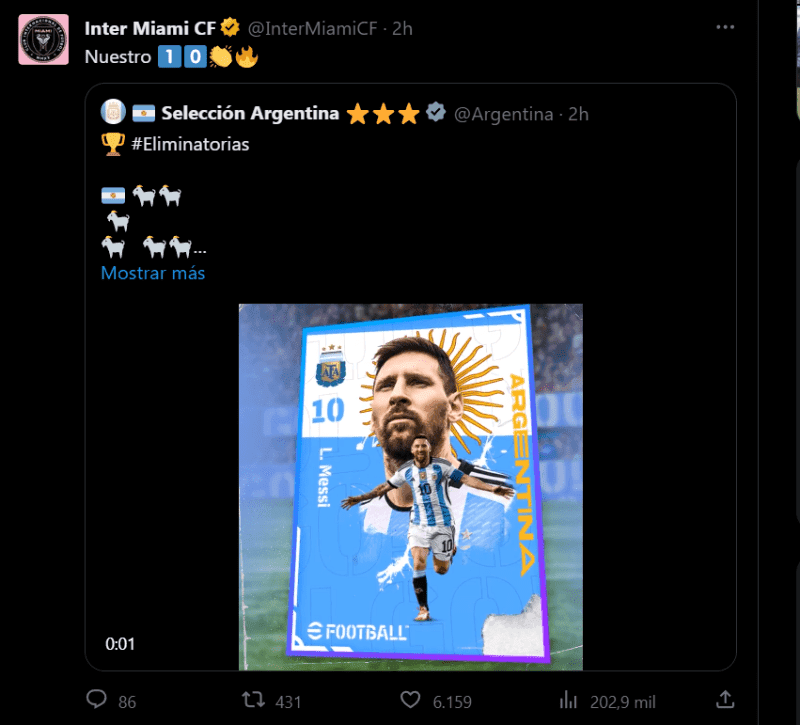Open the three-dot more options menu
800x725 pixels.
[727, 28]
